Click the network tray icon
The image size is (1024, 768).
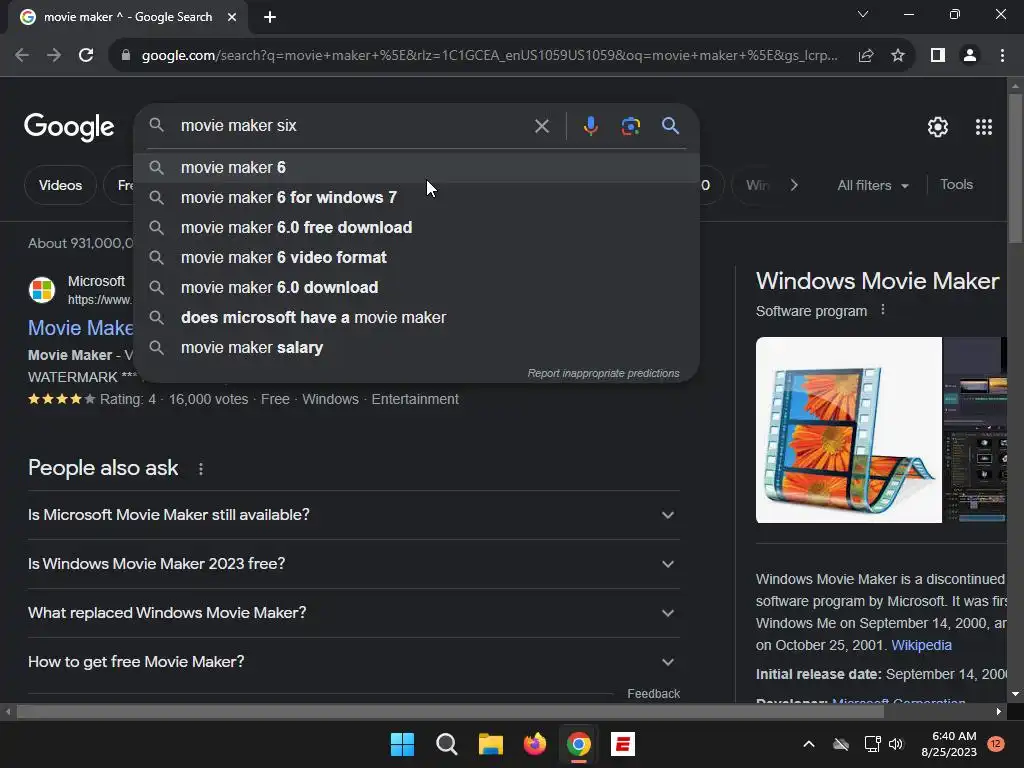(x=872, y=744)
